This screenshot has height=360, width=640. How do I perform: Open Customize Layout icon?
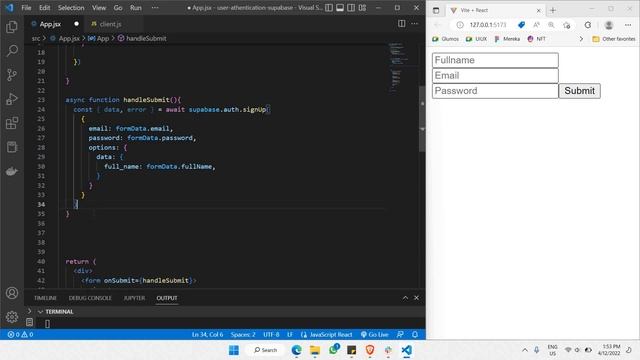tap(362, 8)
